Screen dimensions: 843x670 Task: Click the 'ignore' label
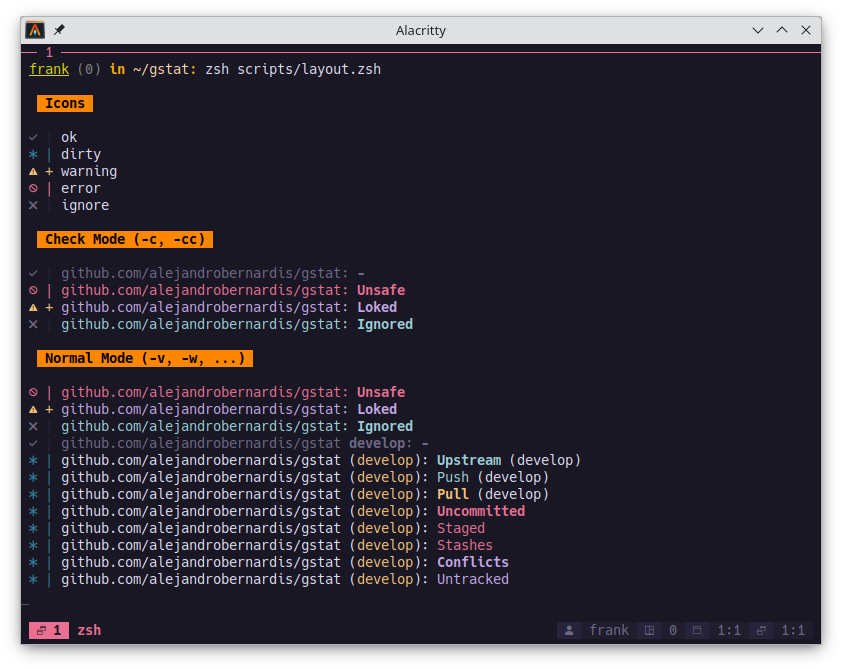(85, 205)
